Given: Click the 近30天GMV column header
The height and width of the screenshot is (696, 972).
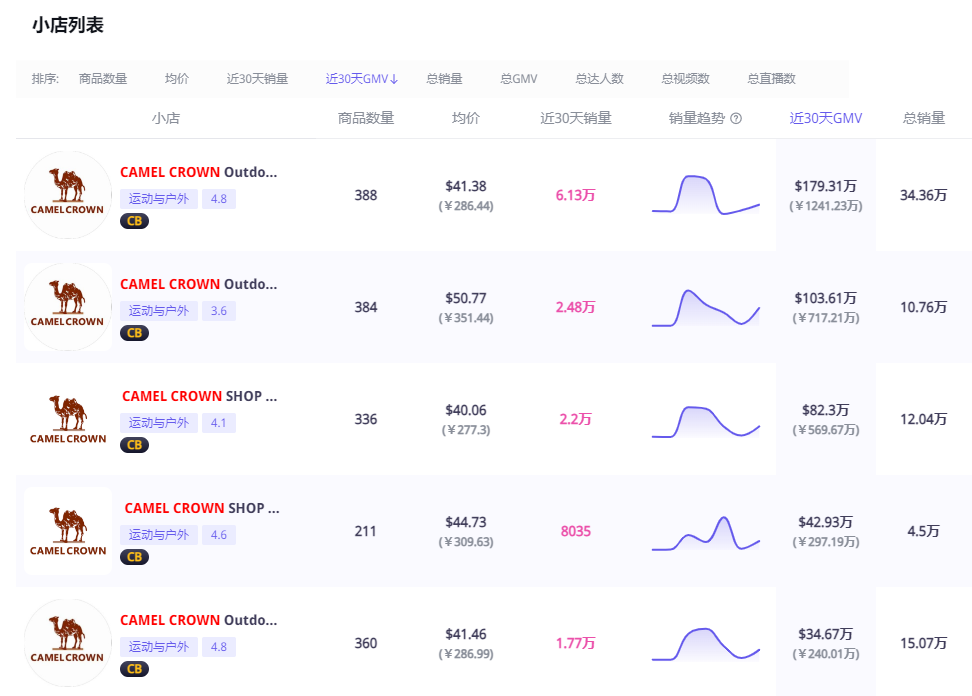Looking at the screenshot, I should pyautogui.click(x=825, y=118).
